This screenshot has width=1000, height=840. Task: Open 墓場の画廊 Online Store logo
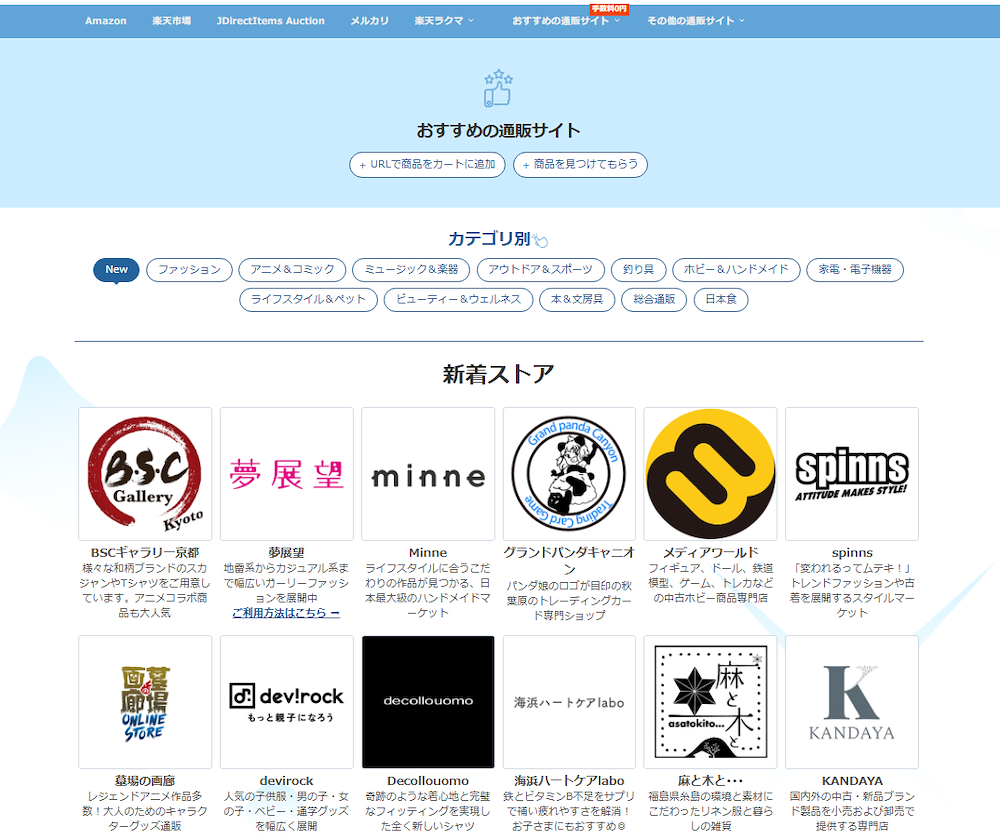tap(145, 702)
